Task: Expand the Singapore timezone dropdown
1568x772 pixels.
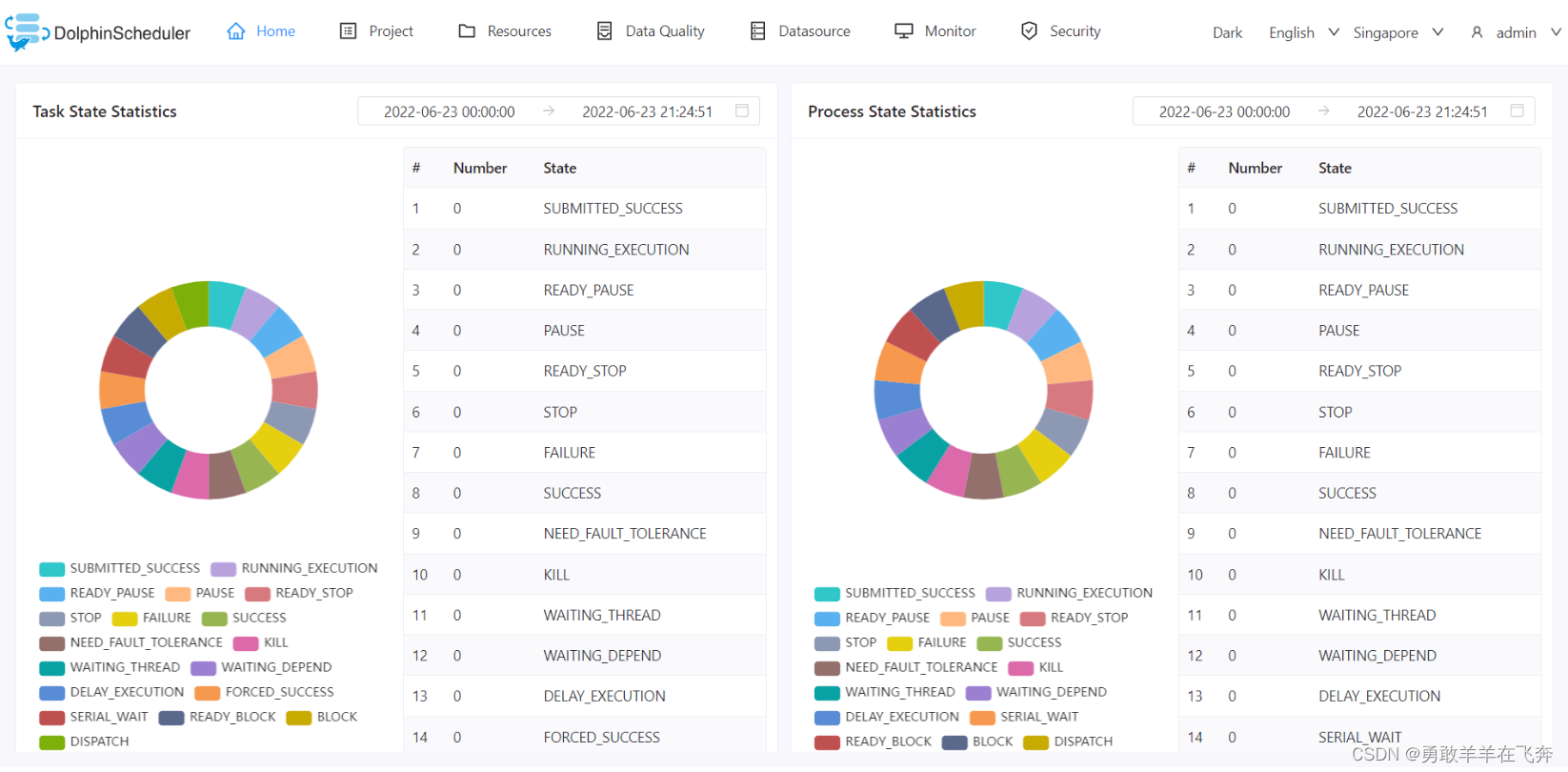Action: (x=1397, y=32)
